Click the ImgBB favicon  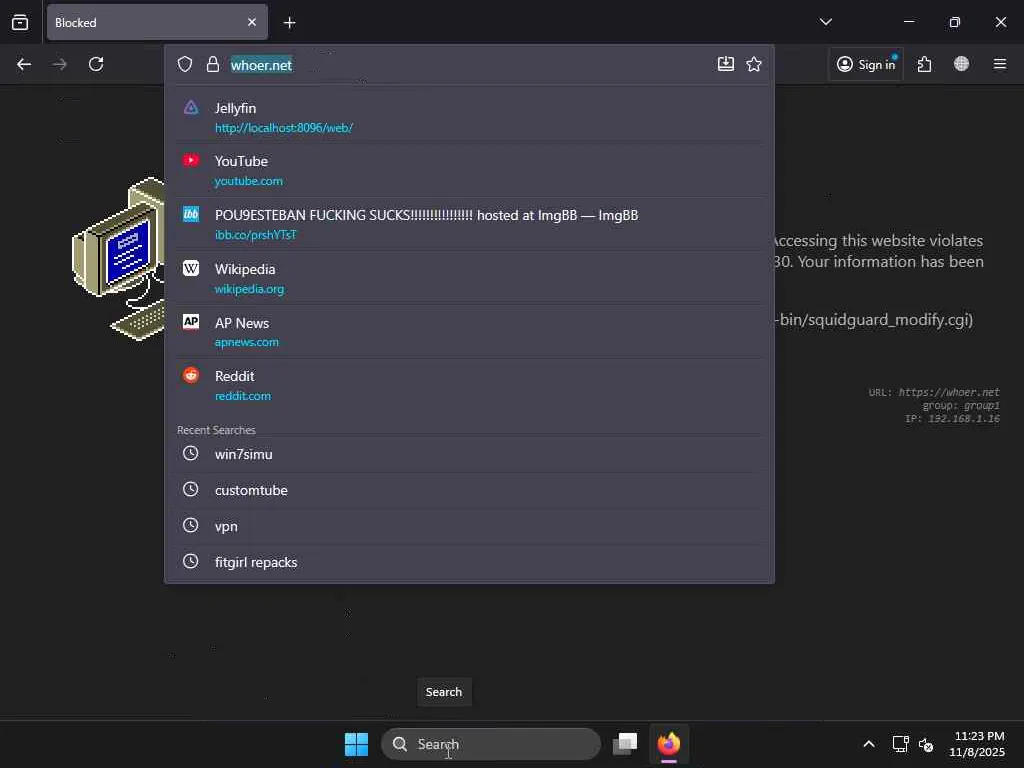[x=191, y=214]
